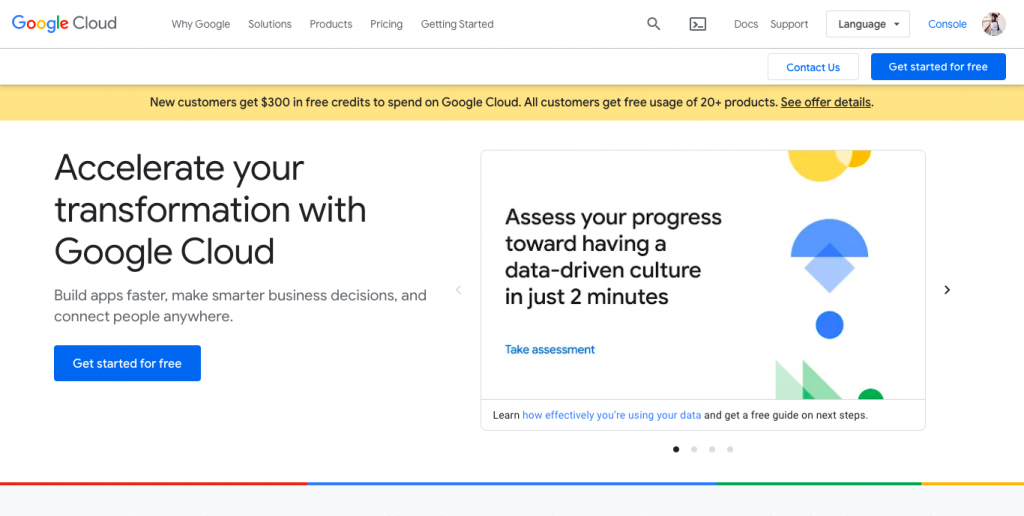Click the Assess your progress card heading
This screenshot has height=516, width=1024.
point(613,257)
